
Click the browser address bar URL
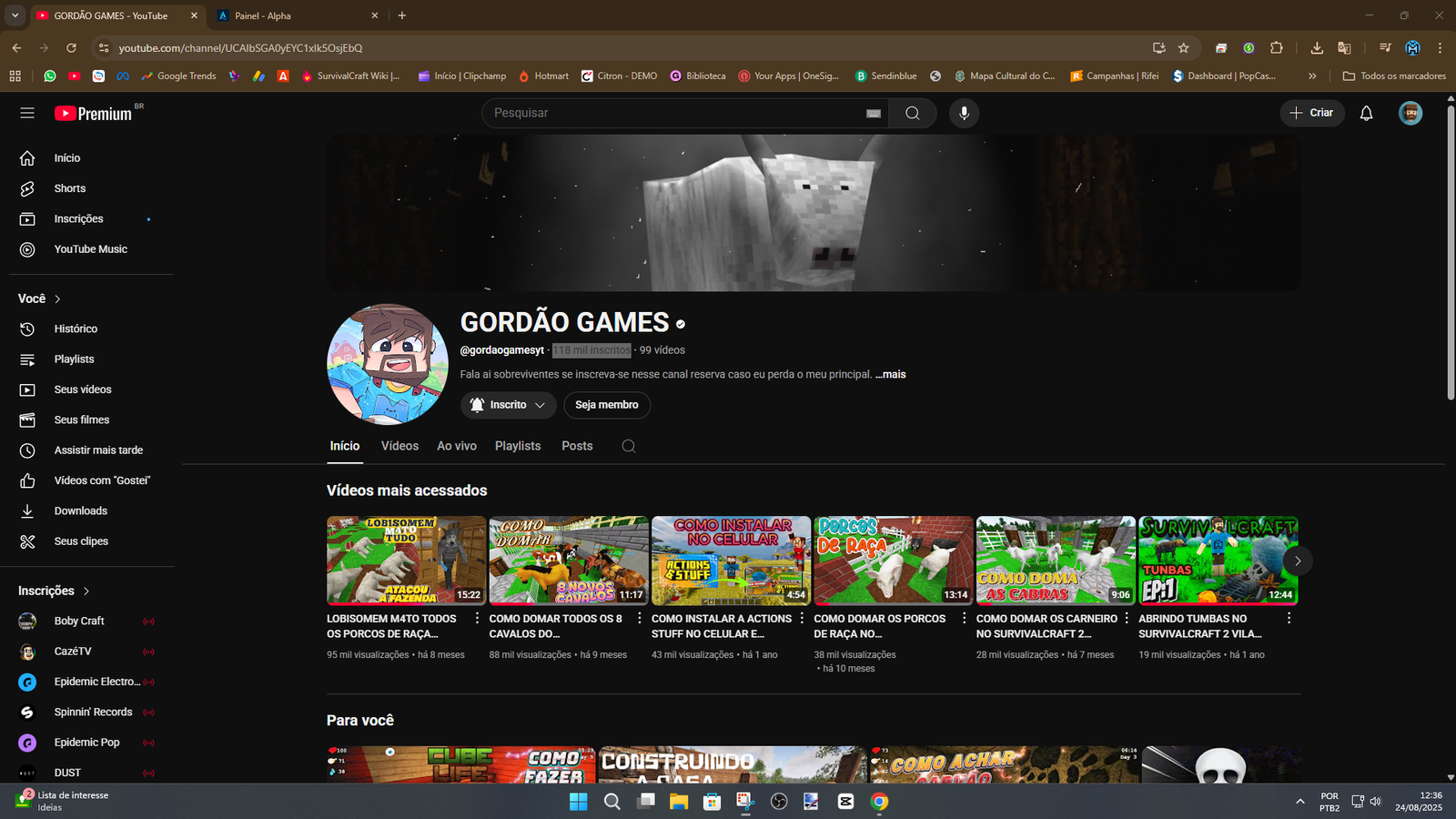(240, 47)
